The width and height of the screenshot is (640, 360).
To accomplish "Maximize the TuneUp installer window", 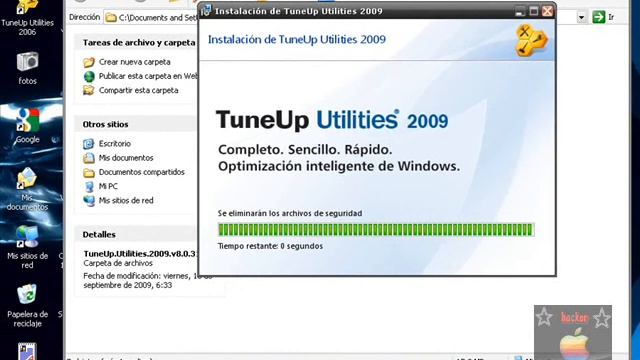I will (x=533, y=11).
